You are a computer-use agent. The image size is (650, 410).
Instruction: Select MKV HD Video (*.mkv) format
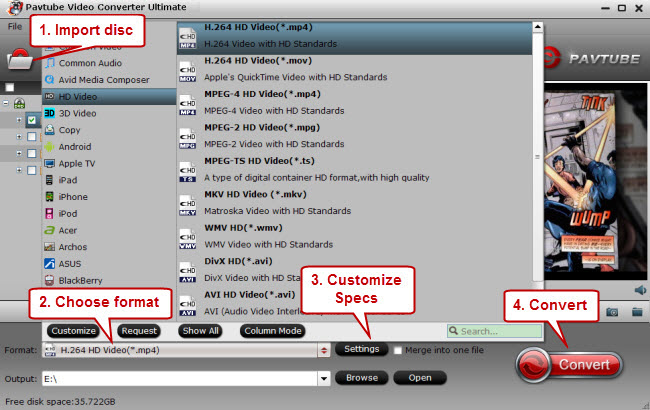click(354, 203)
